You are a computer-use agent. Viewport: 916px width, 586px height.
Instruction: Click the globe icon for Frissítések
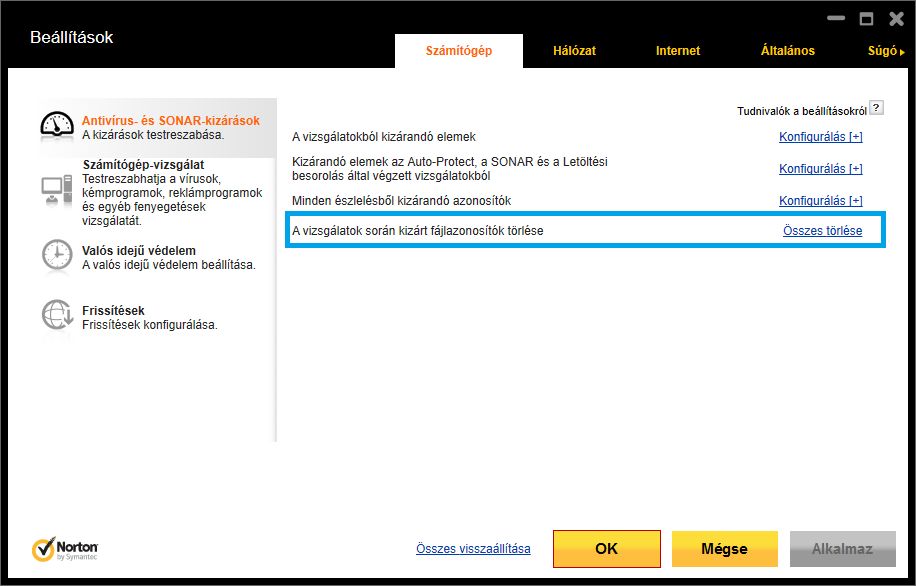click(57, 315)
